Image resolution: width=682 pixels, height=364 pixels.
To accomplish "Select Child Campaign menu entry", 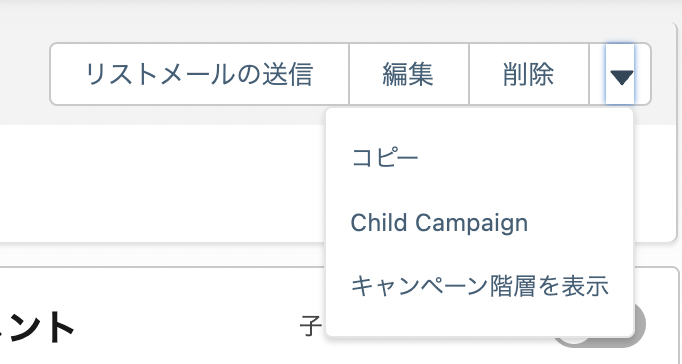I will [479, 223].
